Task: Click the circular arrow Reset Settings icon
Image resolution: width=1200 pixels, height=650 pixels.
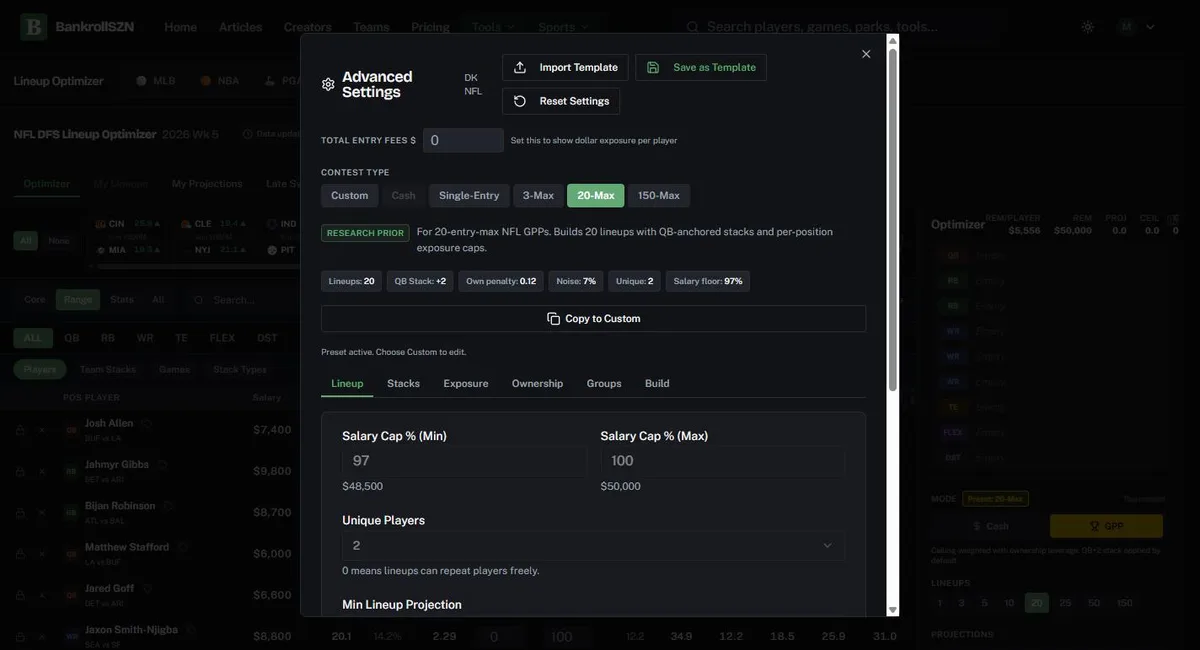Action: tap(520, 101)
